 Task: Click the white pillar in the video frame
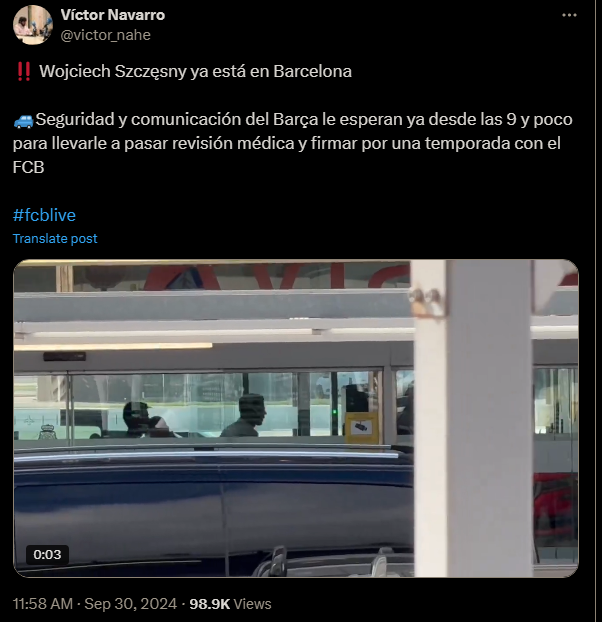click(x=472, y=418)
